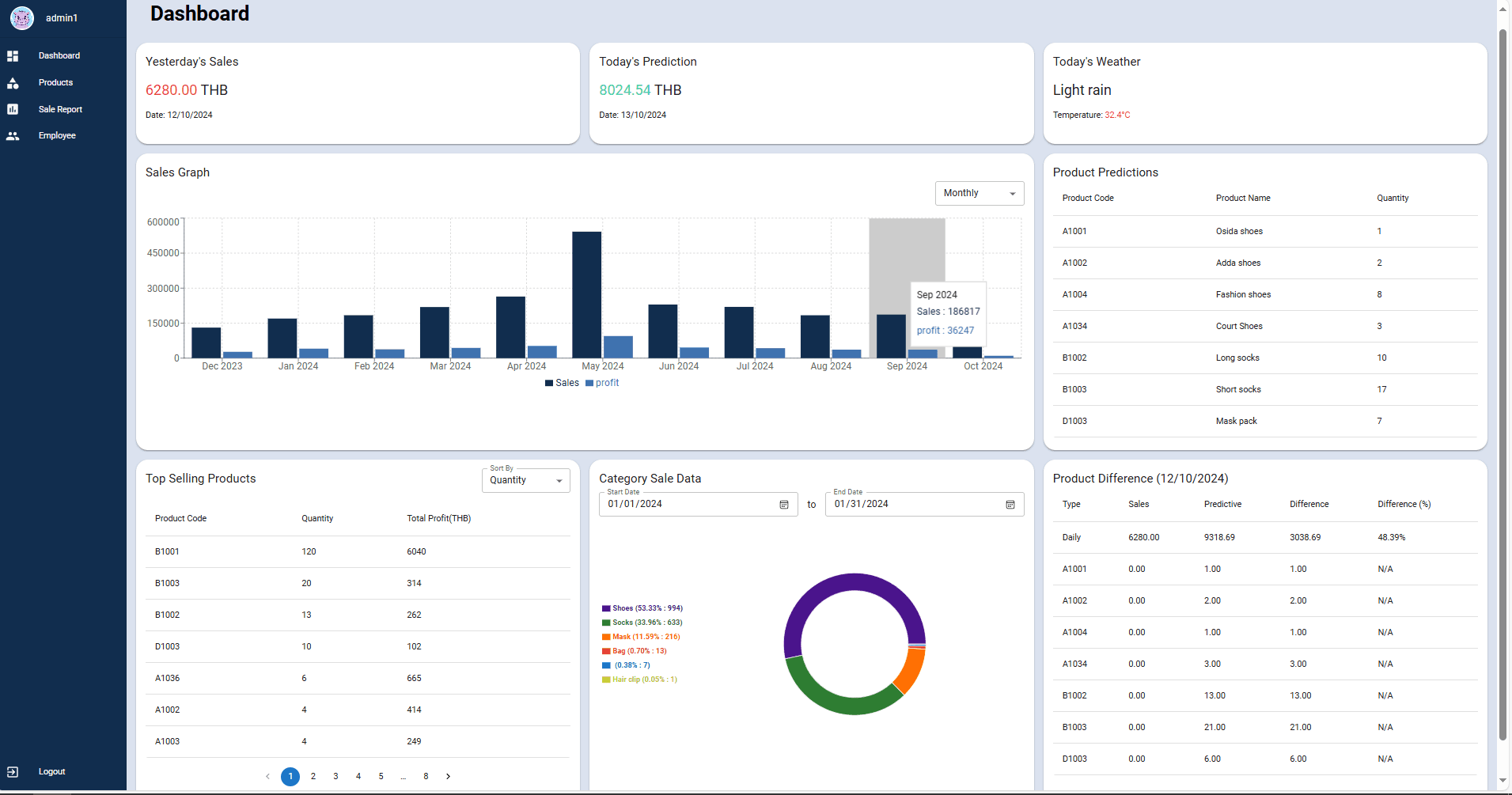Open the End Date calendar picker icon
Image resolution: width=1512 pixels, height=795 pixels.
point(1010,505)
